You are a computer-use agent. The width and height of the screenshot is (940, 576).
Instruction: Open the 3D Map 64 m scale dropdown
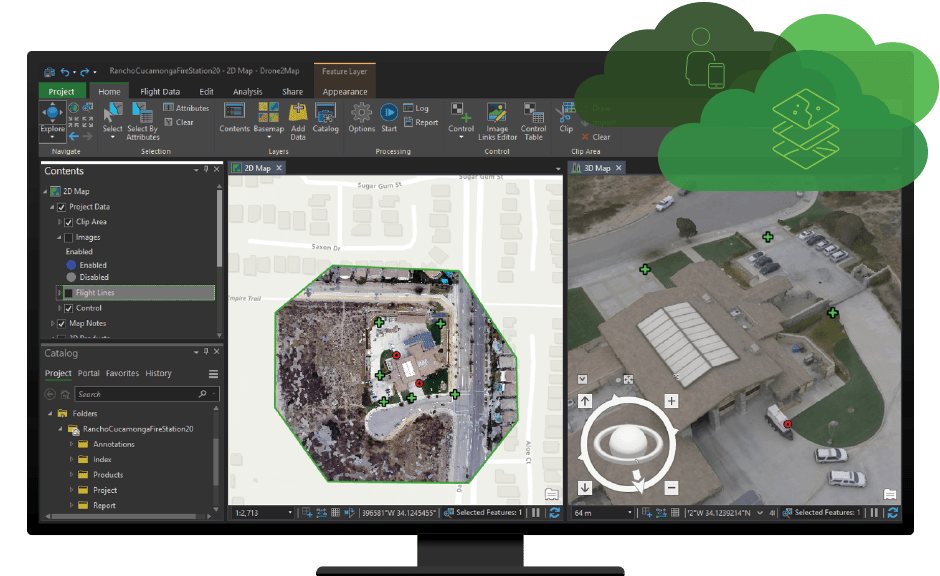tap(629, 512)
